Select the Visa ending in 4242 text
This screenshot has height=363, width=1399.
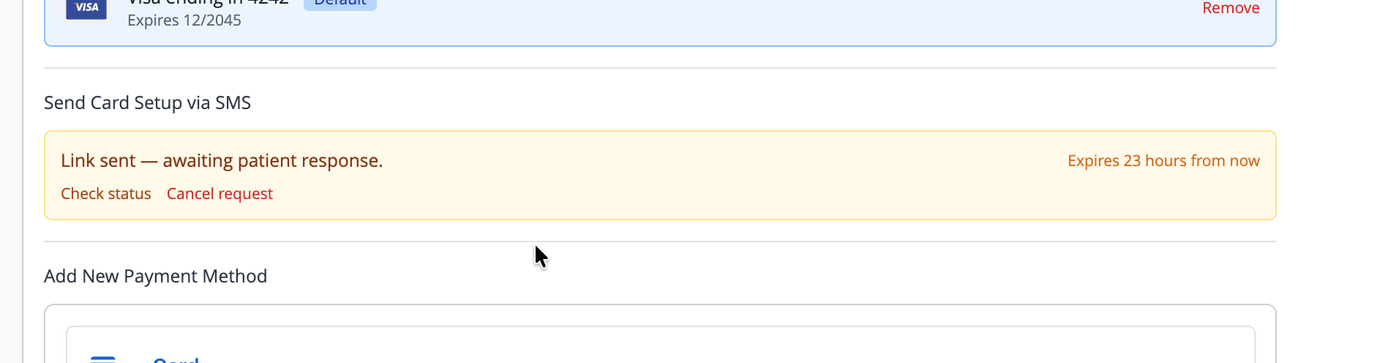click(x=208, y=3)
